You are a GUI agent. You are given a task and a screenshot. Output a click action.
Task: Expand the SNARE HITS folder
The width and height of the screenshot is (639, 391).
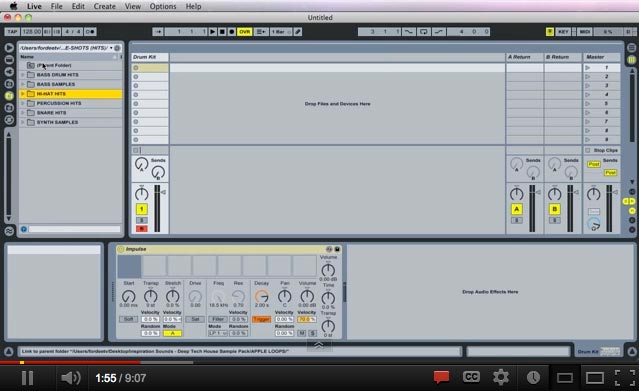click(x=23, y=113)
